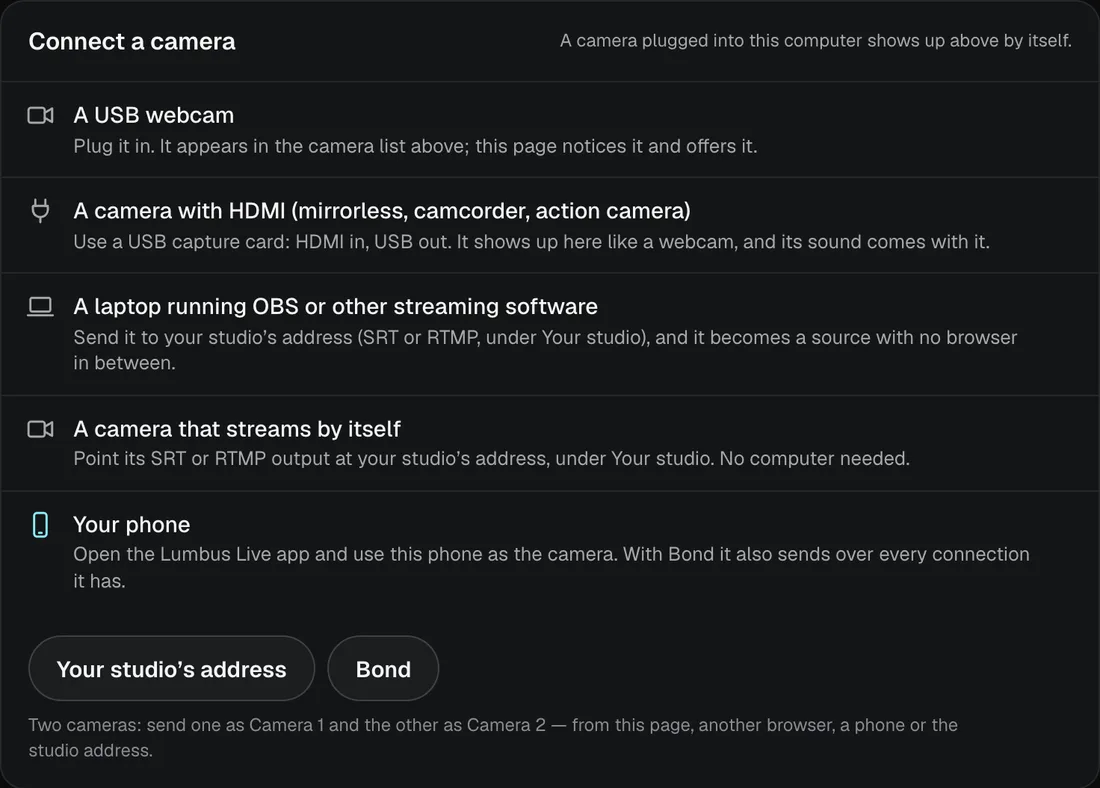Click the laptop icon beside the OBS option
1100x788 pixels.
[x=40, y=307]
